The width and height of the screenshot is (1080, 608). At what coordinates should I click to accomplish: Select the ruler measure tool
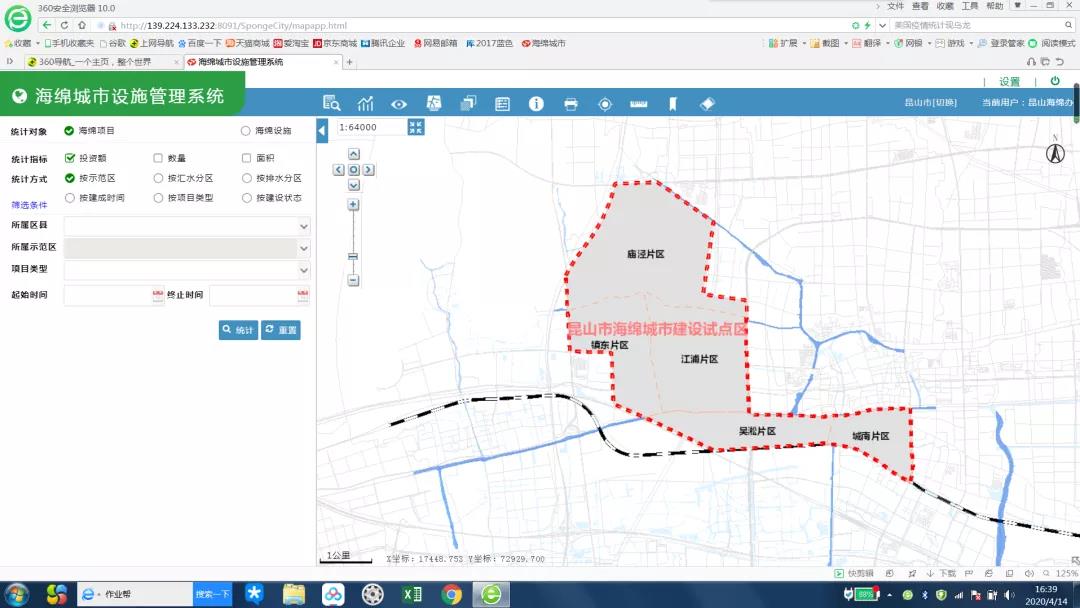pyautogui.click(x=639, y=103)
